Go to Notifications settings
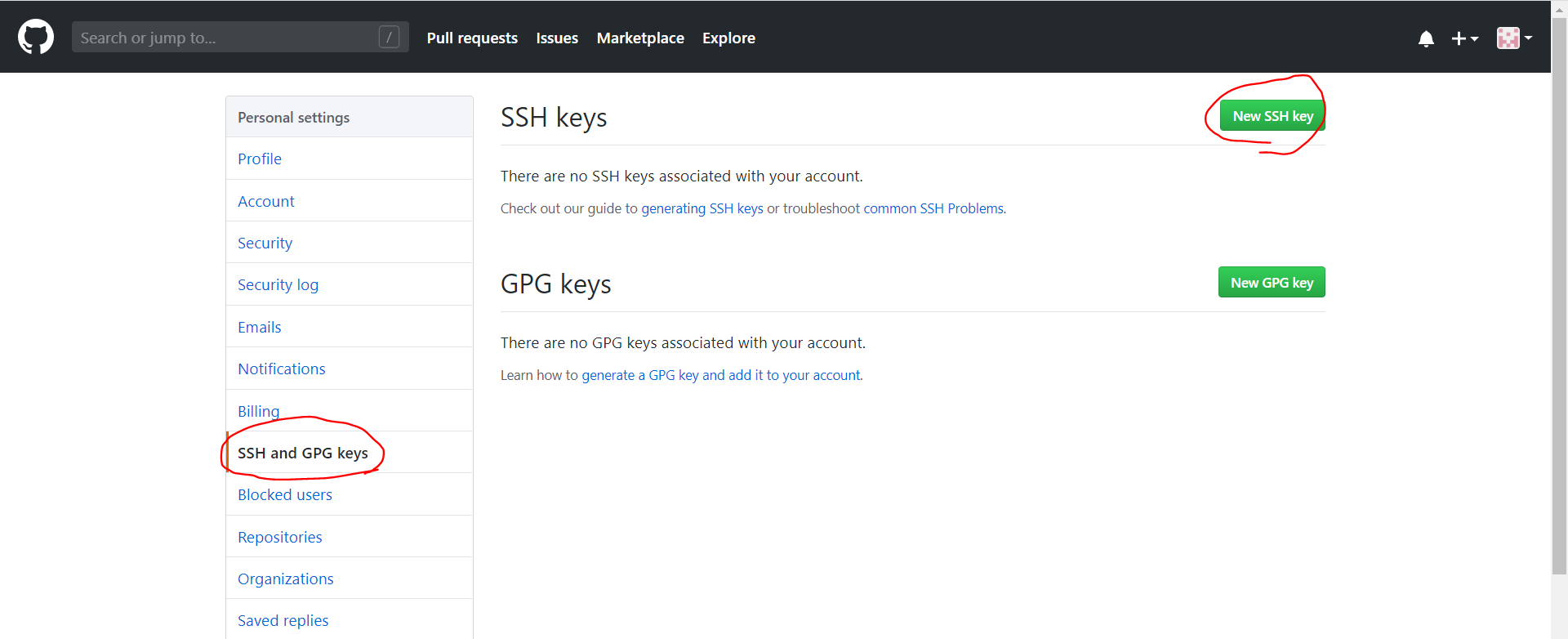The width and height of the screenshot is (1568, 639). point(350,369)
